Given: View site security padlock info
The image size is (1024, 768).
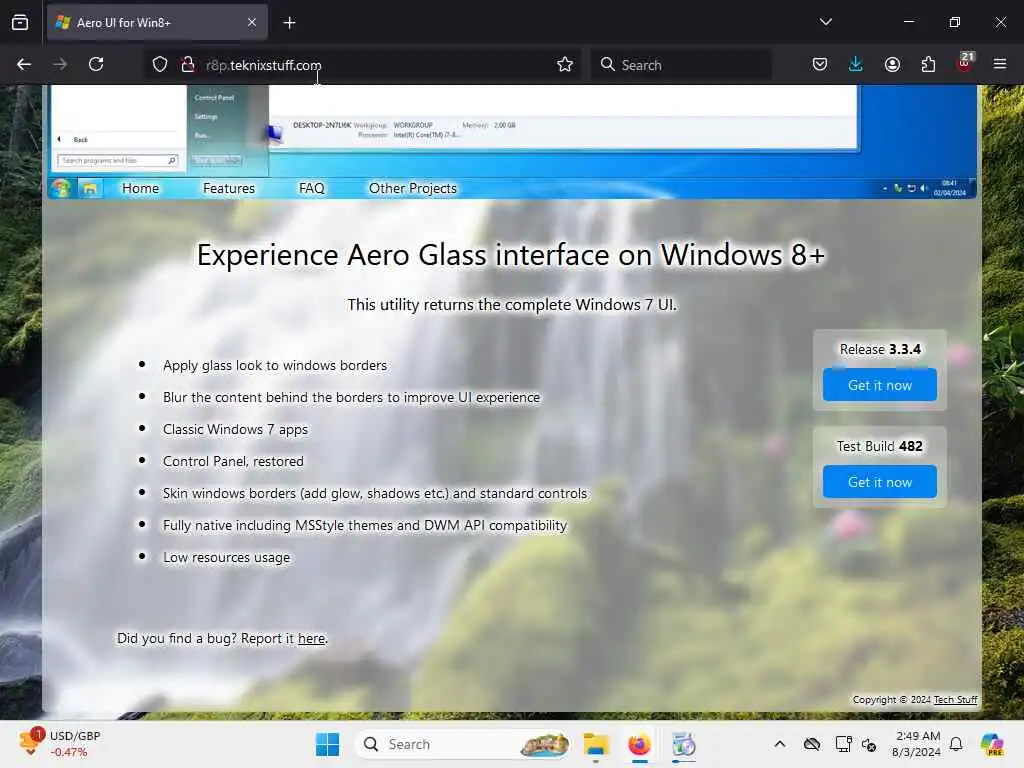Looking at the screenshot, I should point(188,65).
